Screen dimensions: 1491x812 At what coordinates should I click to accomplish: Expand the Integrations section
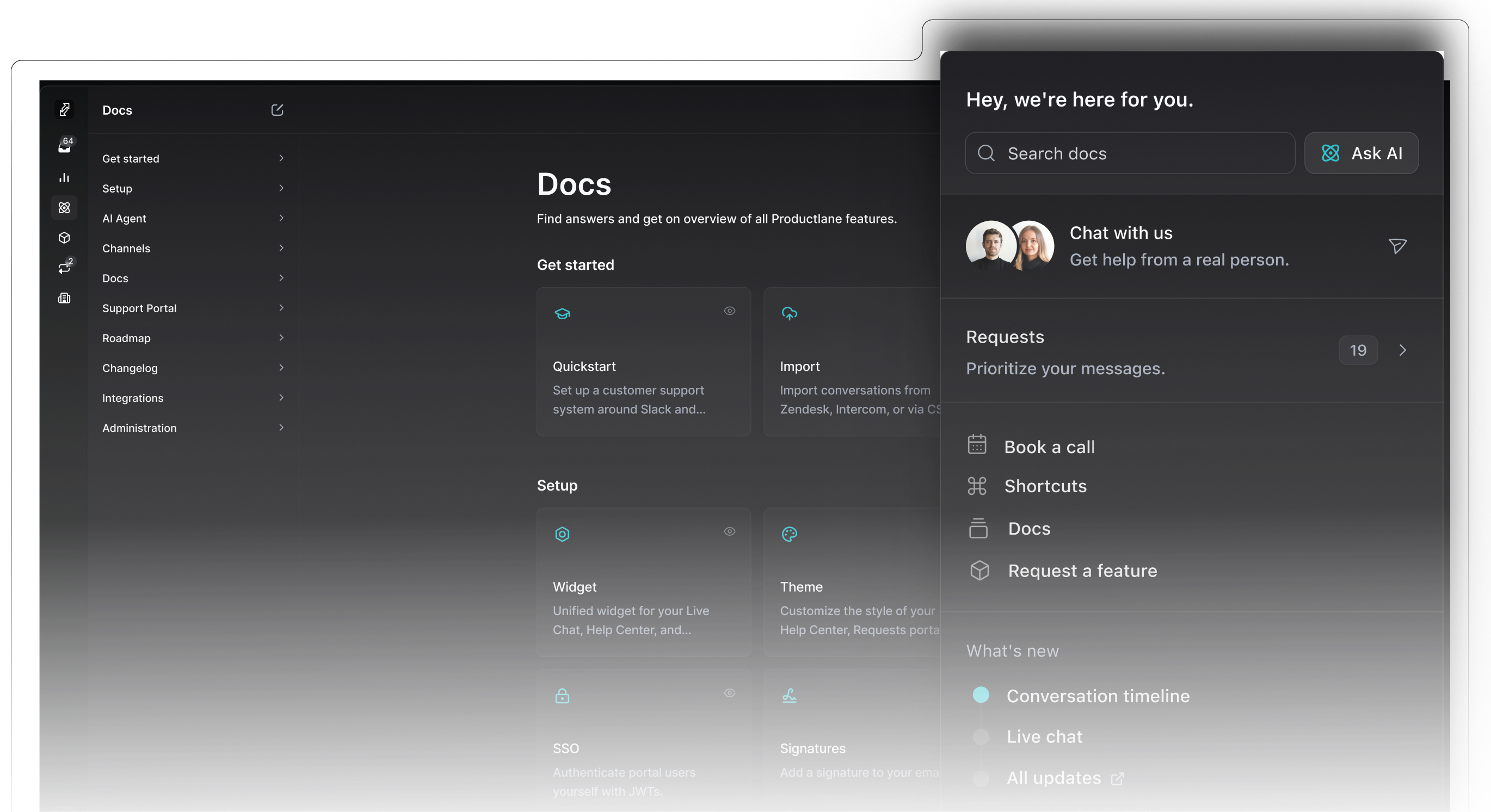click(281, 398)
